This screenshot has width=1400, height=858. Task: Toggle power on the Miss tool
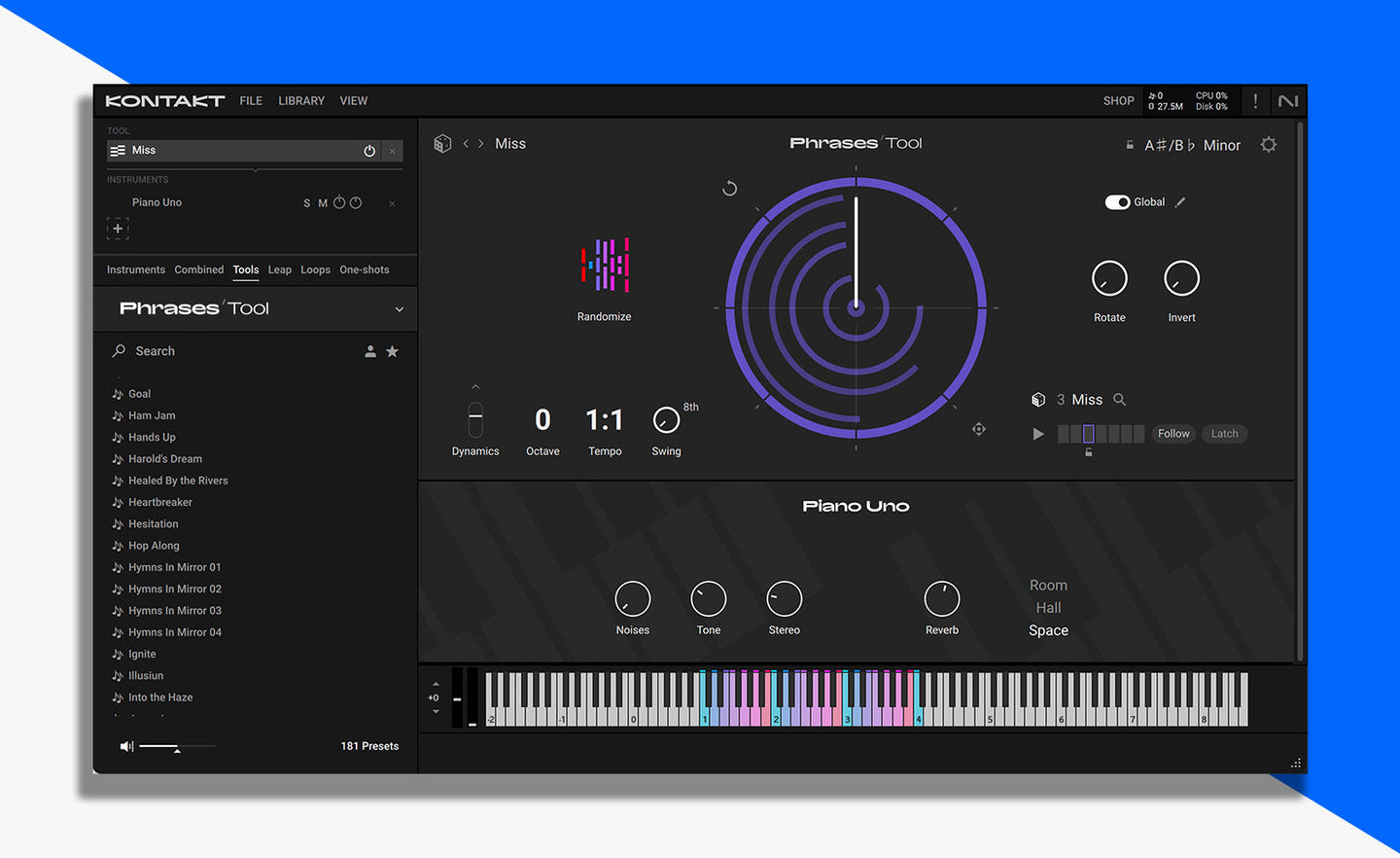369,151
